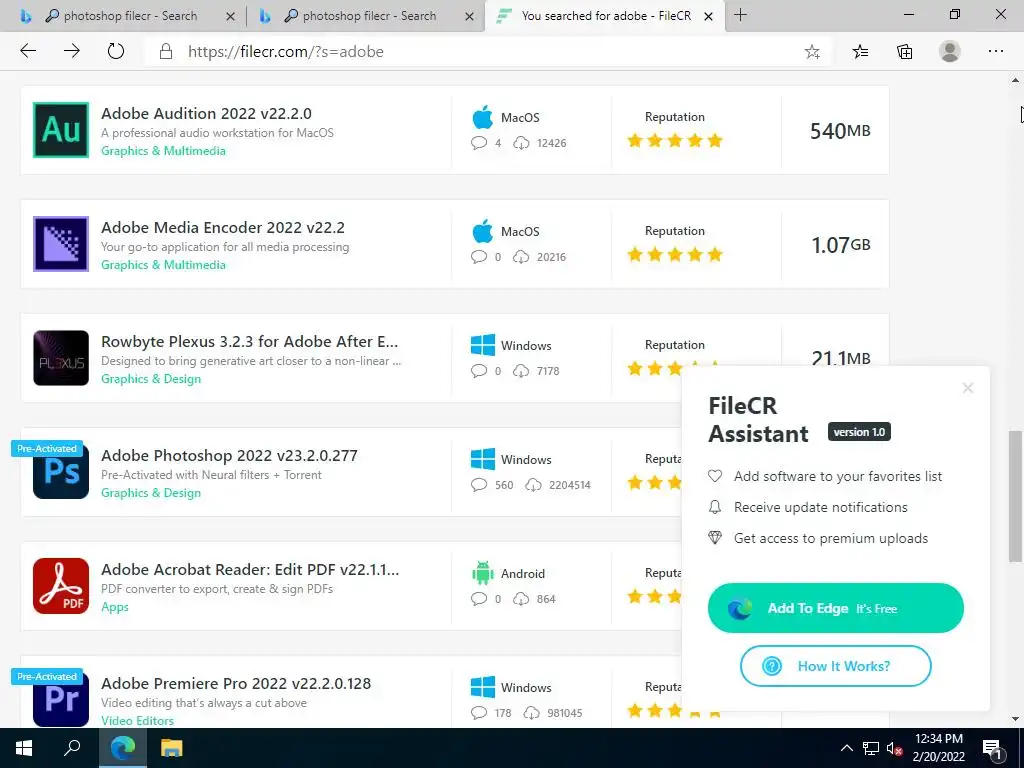
Task: Click the Windows logo in Premiere Pro row
Action: [x=483, y=687]
